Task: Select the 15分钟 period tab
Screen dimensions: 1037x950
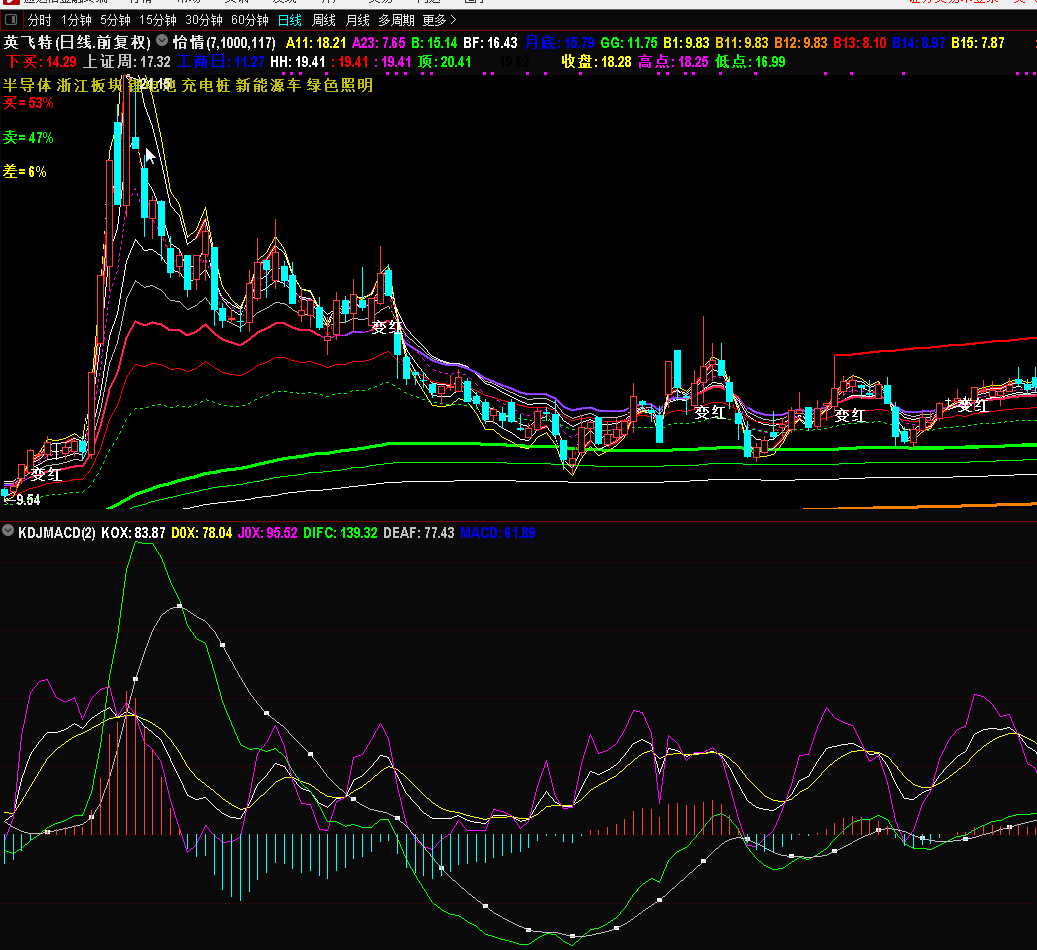Action: pos(157,21)
